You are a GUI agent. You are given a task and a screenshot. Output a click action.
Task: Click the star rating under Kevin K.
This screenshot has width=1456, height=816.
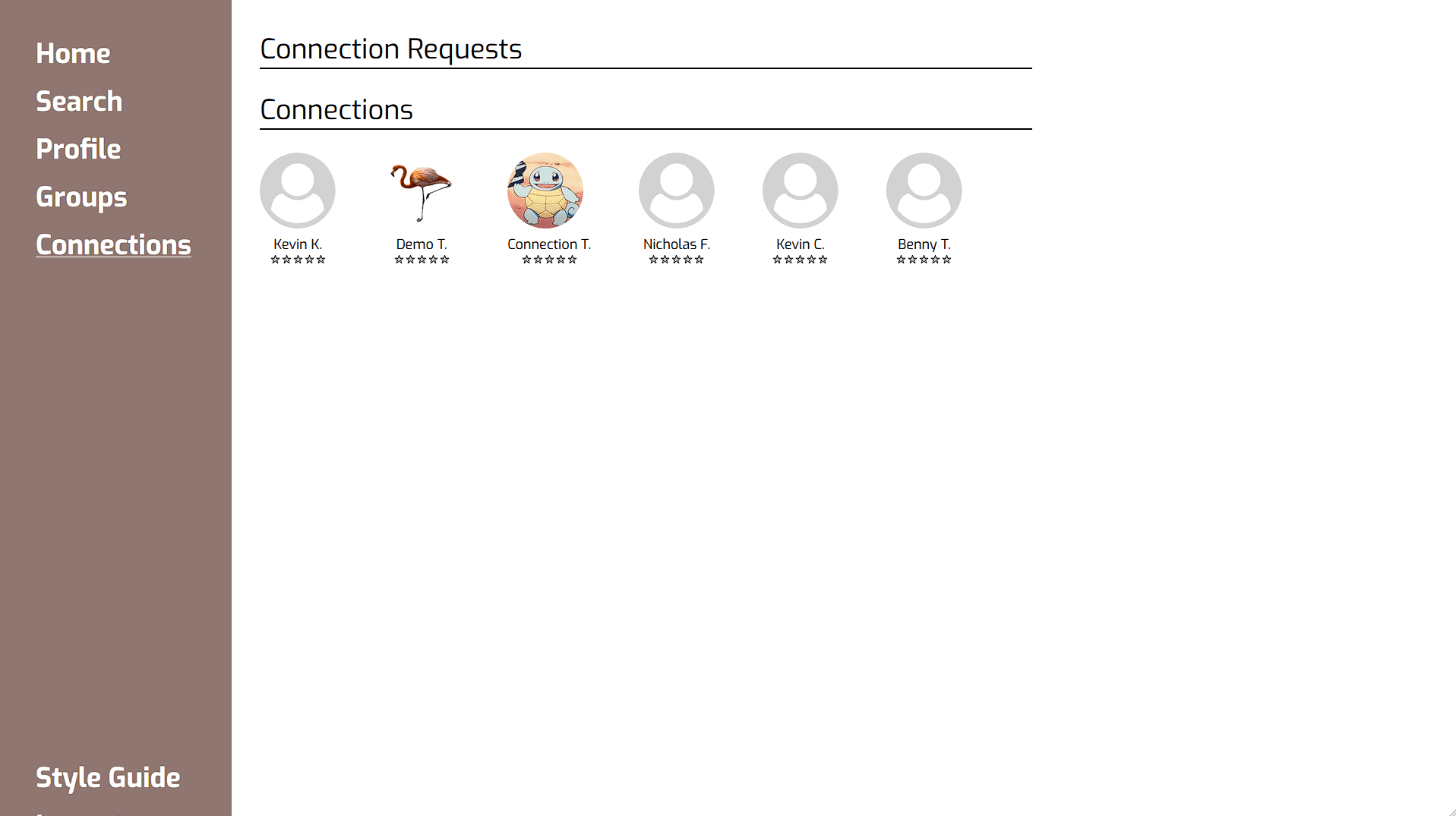pyautogui.click(x=298, y=260)
